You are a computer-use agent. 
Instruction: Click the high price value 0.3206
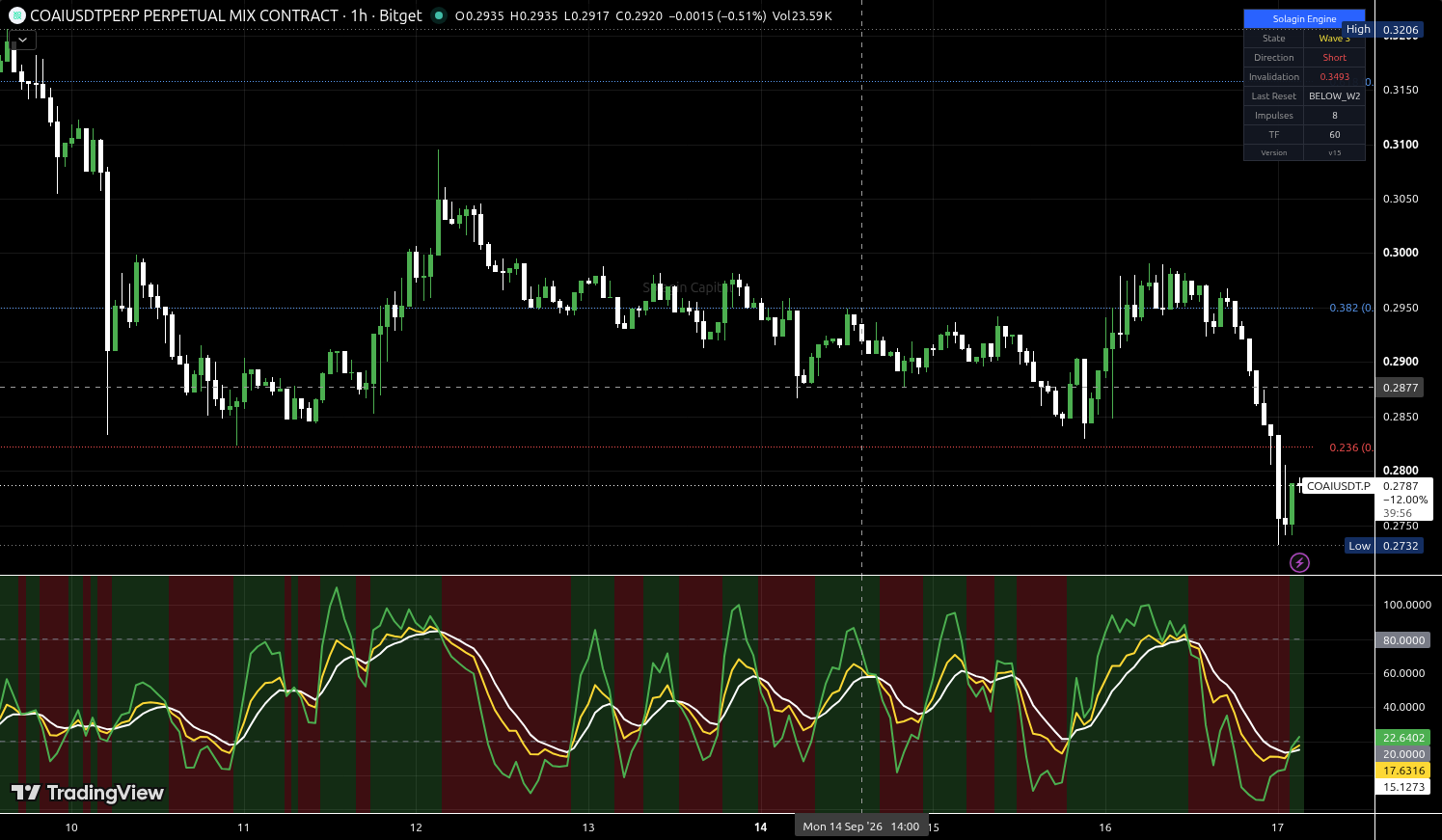pyautogui.click(x=1401, y=30)
